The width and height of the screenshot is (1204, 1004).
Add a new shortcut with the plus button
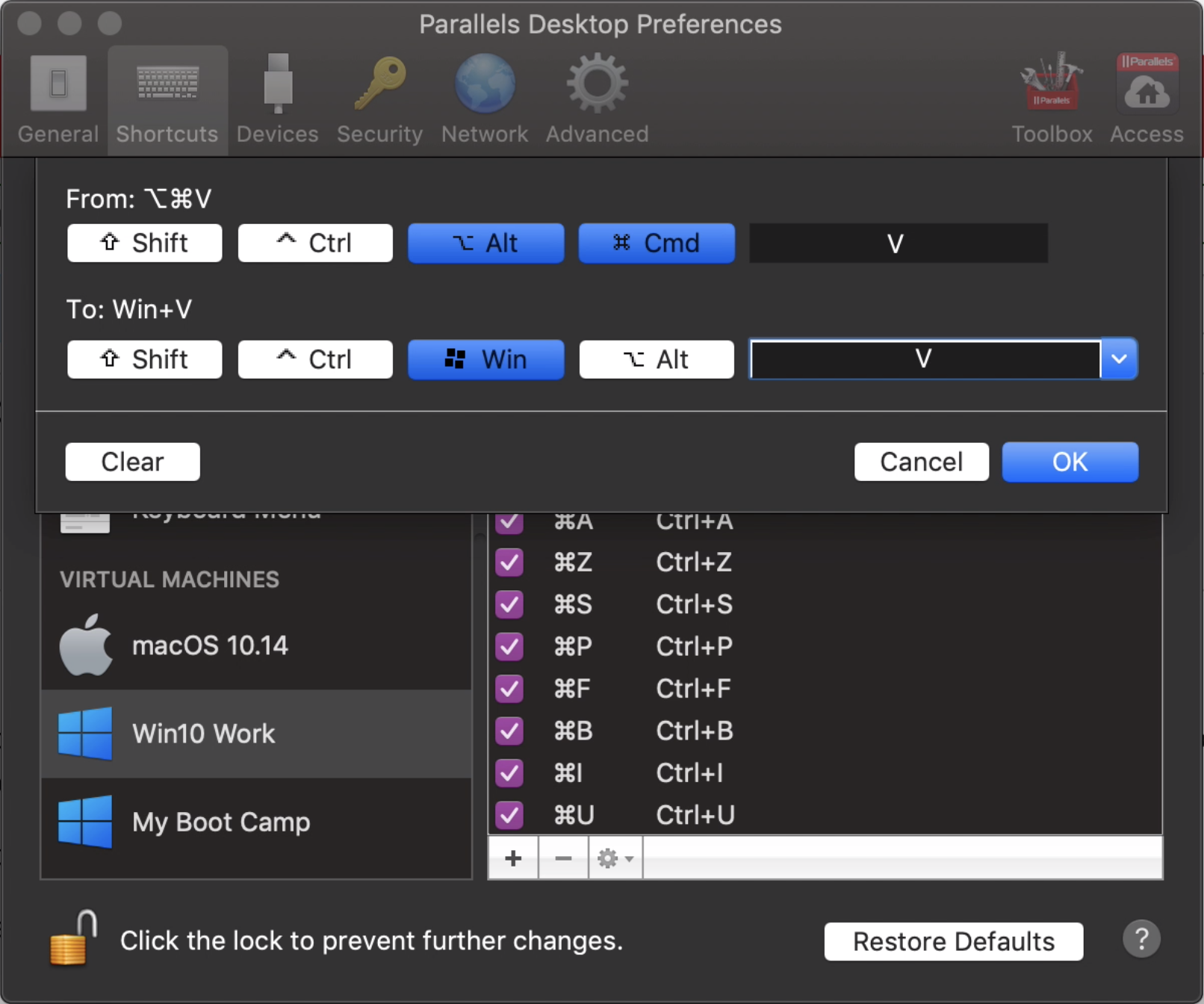(513, 858)
